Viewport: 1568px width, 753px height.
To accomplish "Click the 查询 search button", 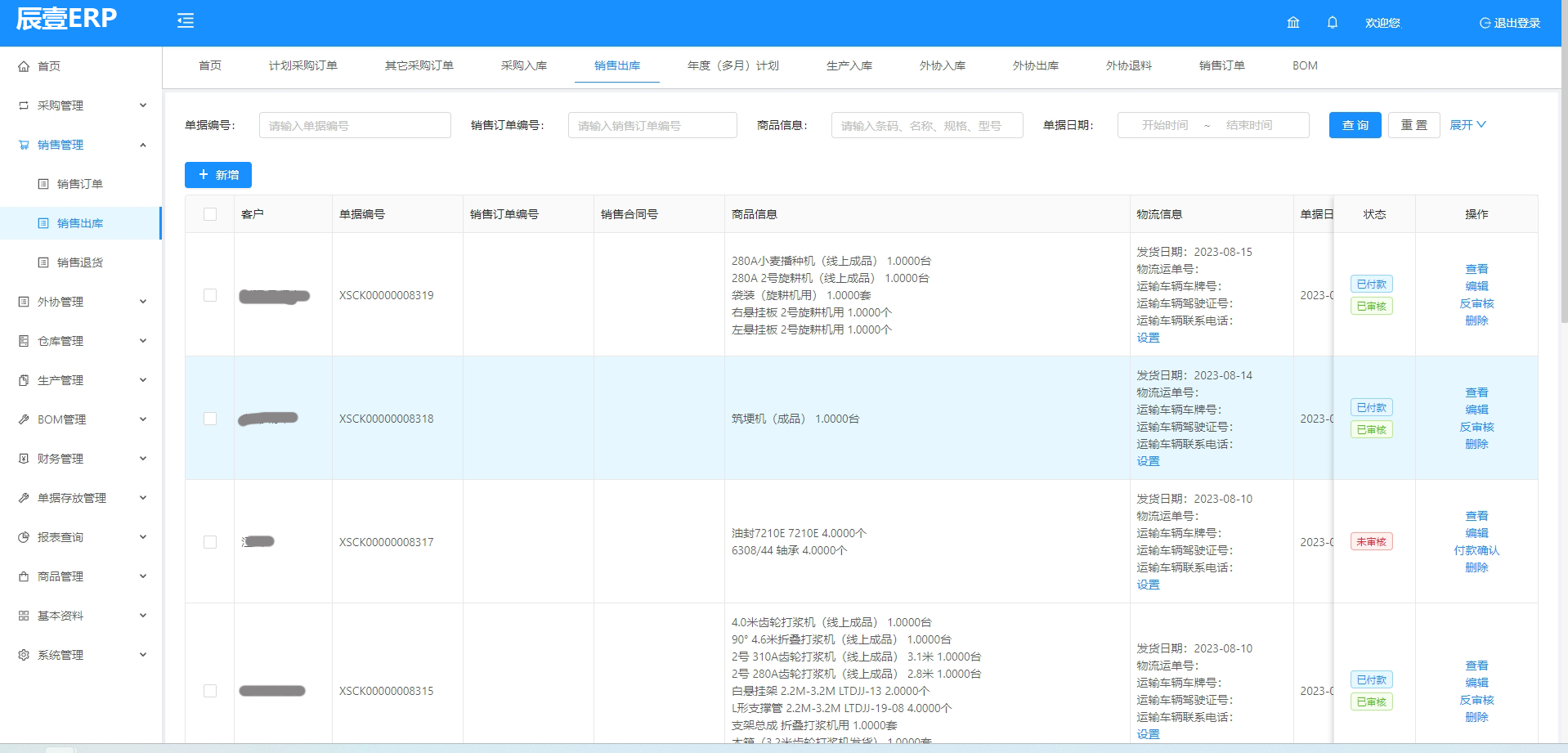I will pyautogui.click(x=1355, y=125).
